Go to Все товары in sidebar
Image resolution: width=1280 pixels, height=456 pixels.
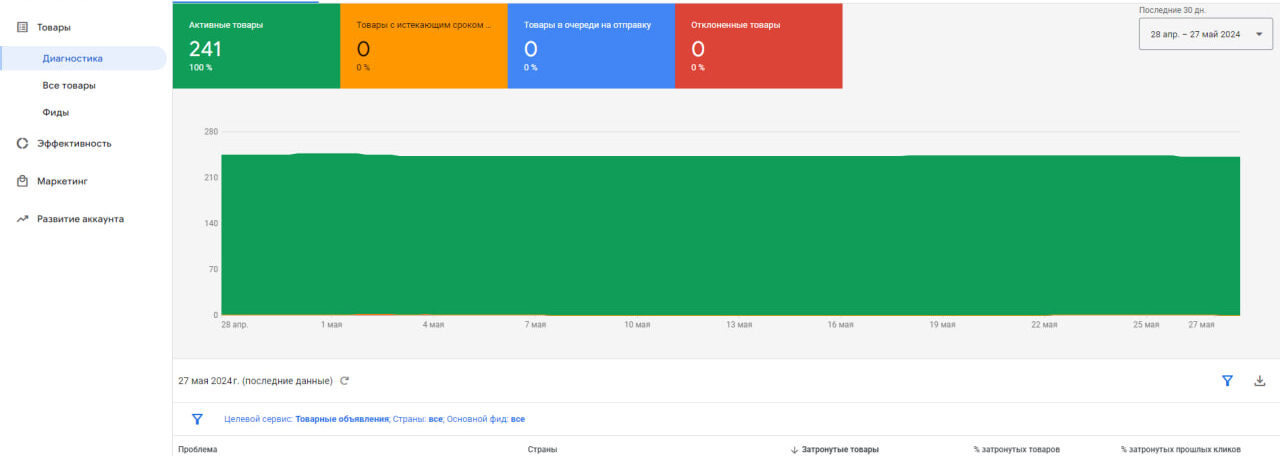69,85
